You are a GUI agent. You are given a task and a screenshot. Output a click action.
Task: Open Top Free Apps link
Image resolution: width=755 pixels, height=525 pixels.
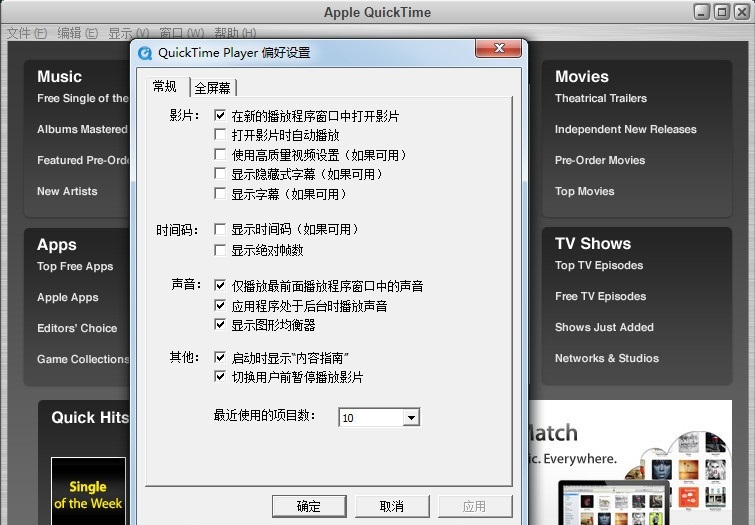point(75,266)
